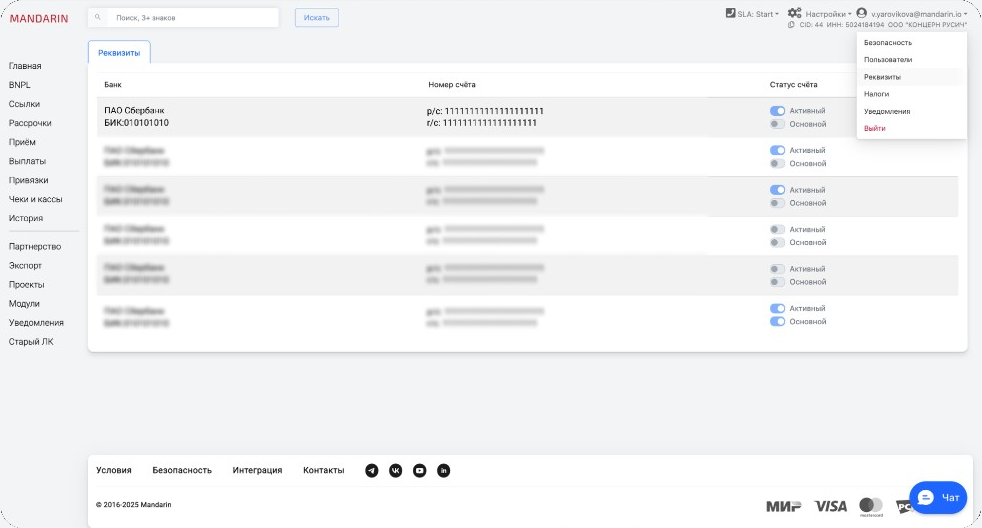Click the Искать button

tap(317, 18)
